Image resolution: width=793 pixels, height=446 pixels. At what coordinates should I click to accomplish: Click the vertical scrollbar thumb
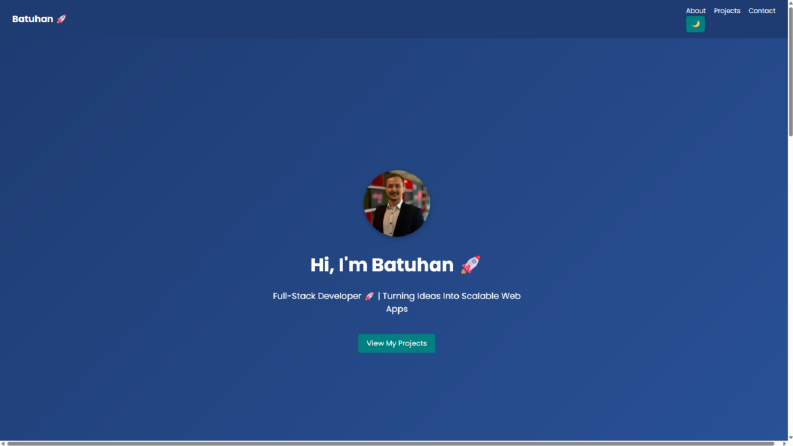pos(790,71)
